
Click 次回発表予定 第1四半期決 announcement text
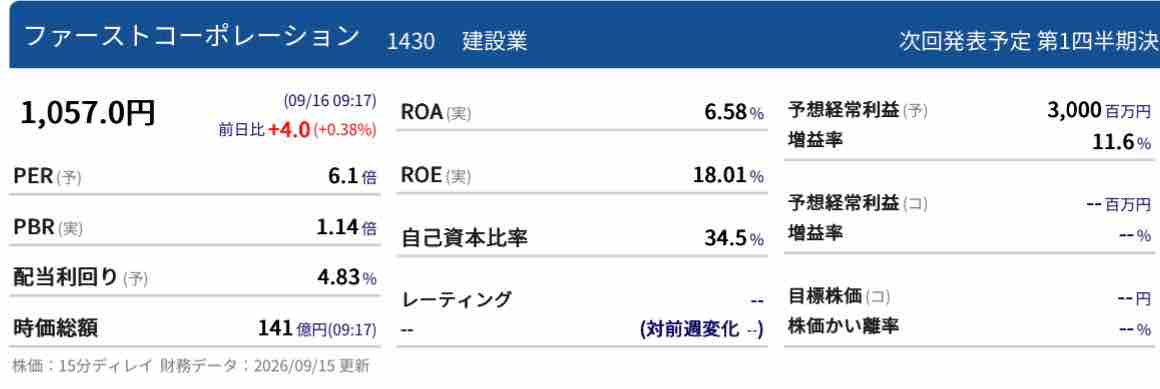point(1029,41)
